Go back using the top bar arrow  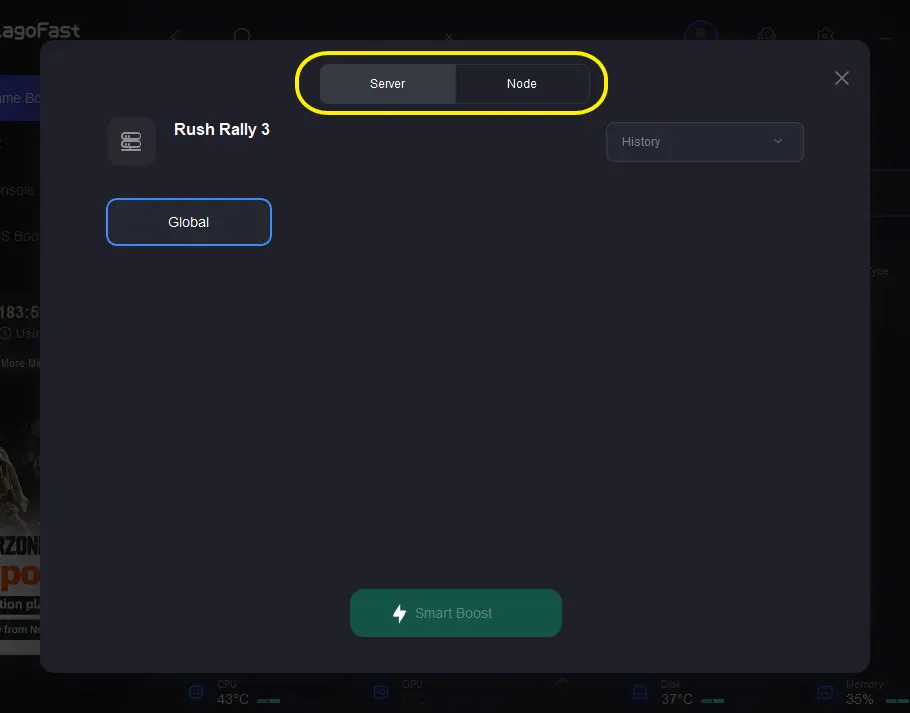click(x=175, y=36)
